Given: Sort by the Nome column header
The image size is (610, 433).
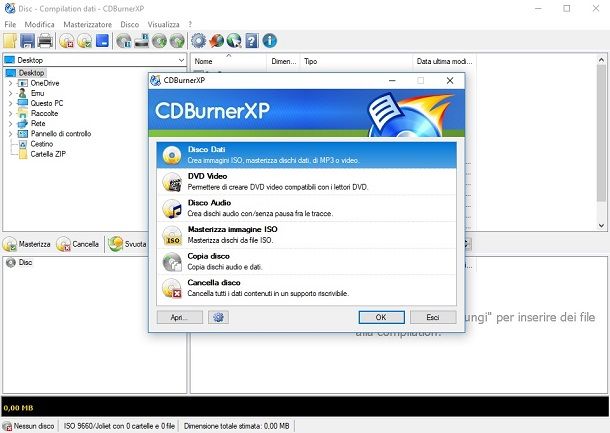Looking at the screenshot, I should pyautogui.click(x=229, y=61).
